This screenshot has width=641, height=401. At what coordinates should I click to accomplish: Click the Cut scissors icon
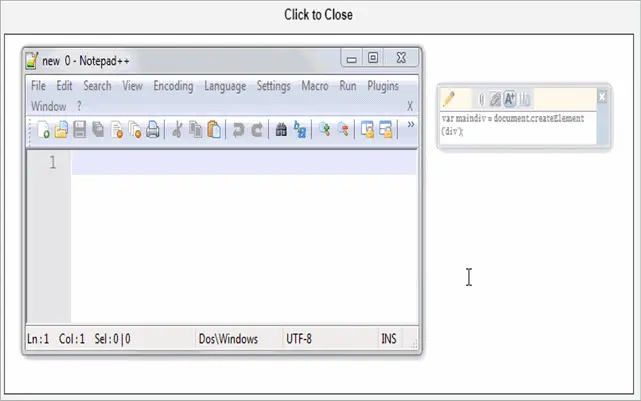(177, 130)
